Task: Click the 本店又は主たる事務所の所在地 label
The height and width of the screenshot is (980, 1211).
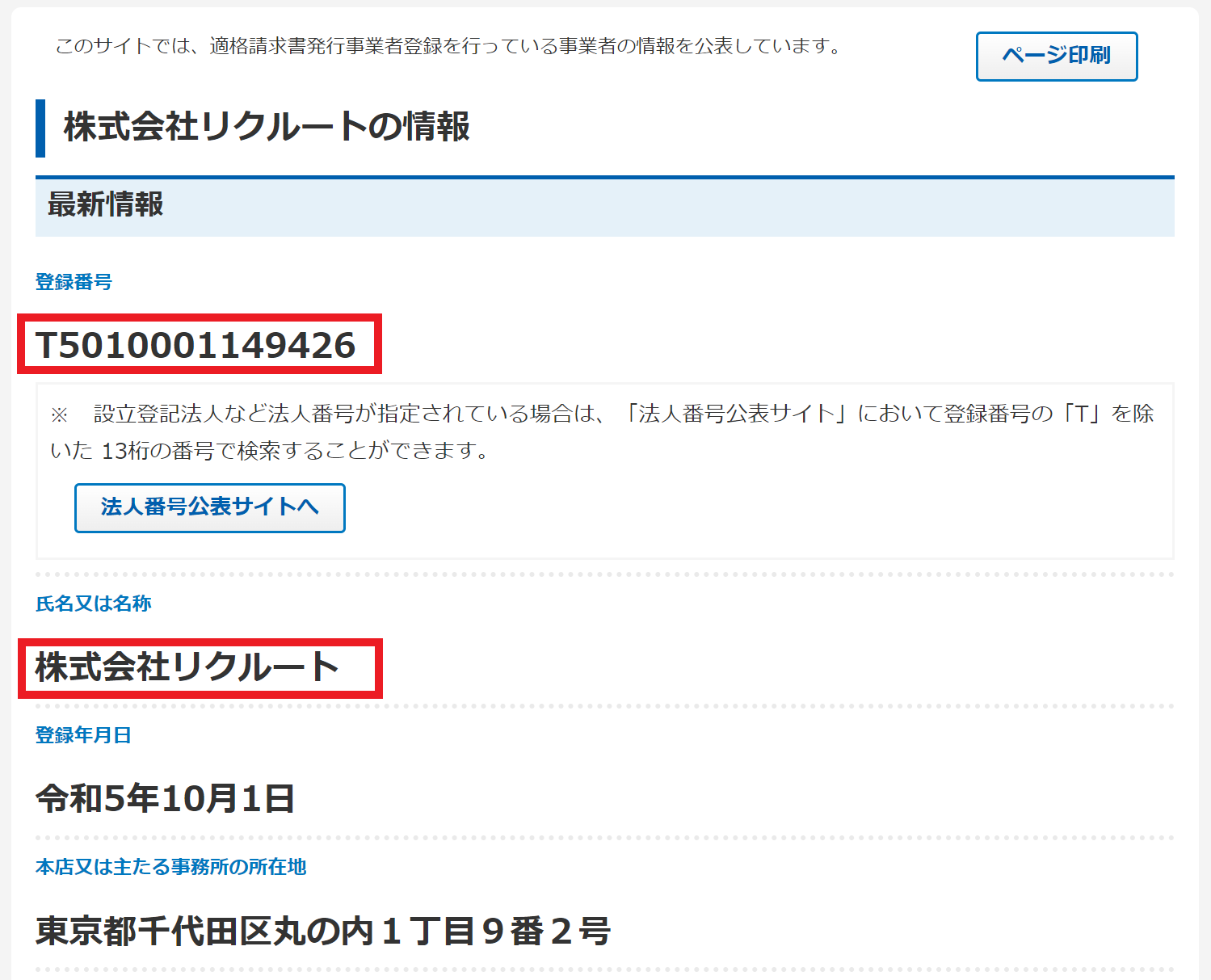Action: click(171, 867)
